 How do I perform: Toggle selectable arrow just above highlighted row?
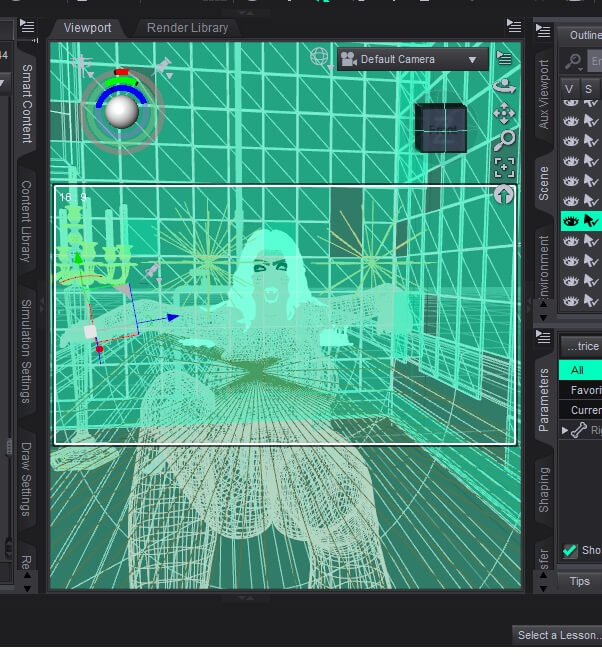point(591,201)
